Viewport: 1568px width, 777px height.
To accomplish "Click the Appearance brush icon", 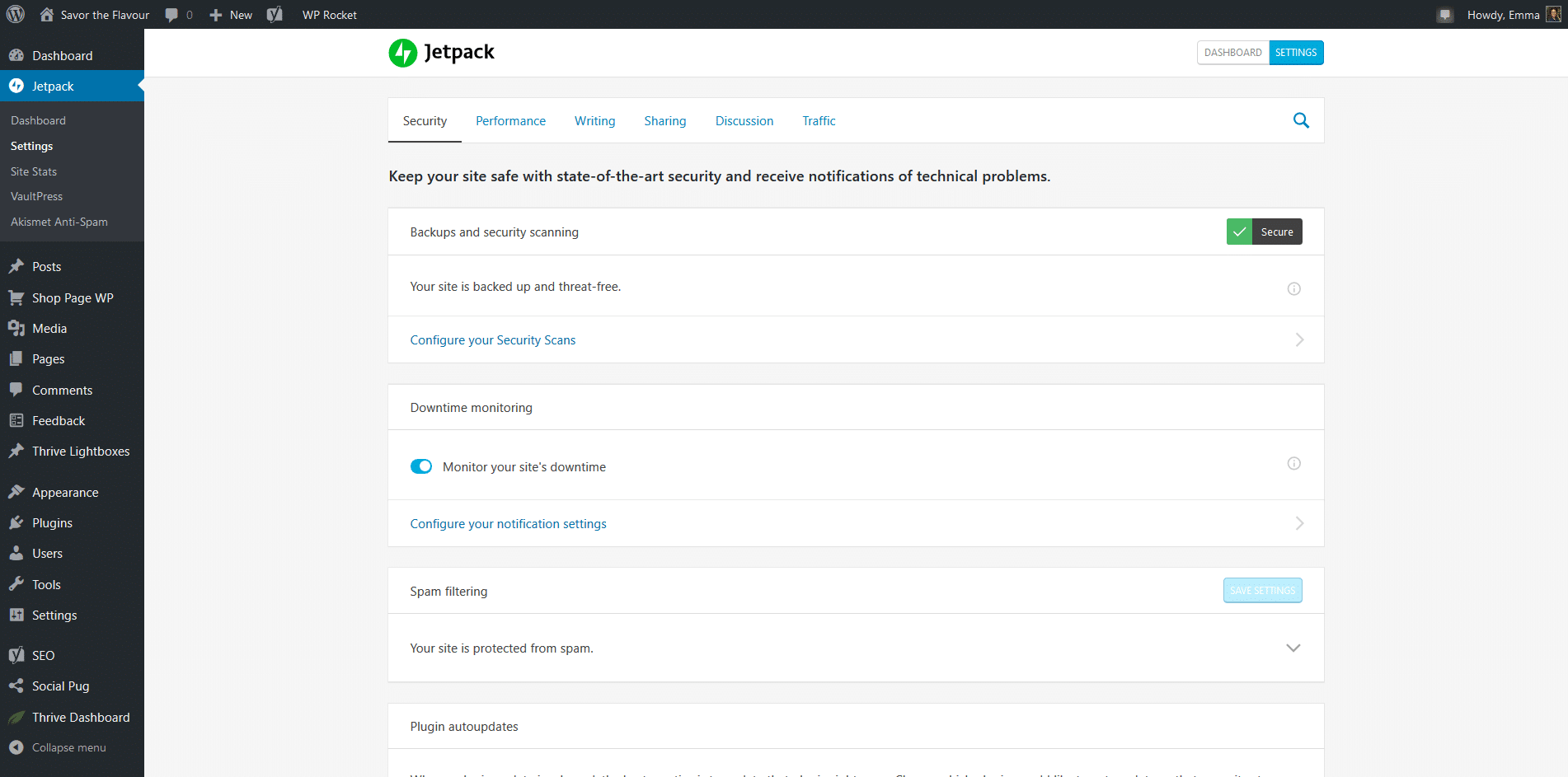I will (16, 492).
